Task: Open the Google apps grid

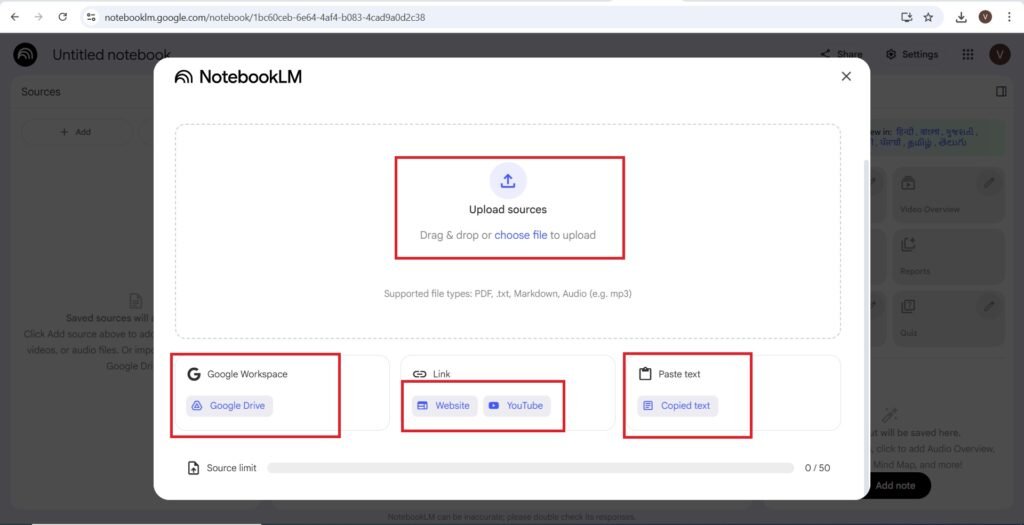Action: (968, 54)
